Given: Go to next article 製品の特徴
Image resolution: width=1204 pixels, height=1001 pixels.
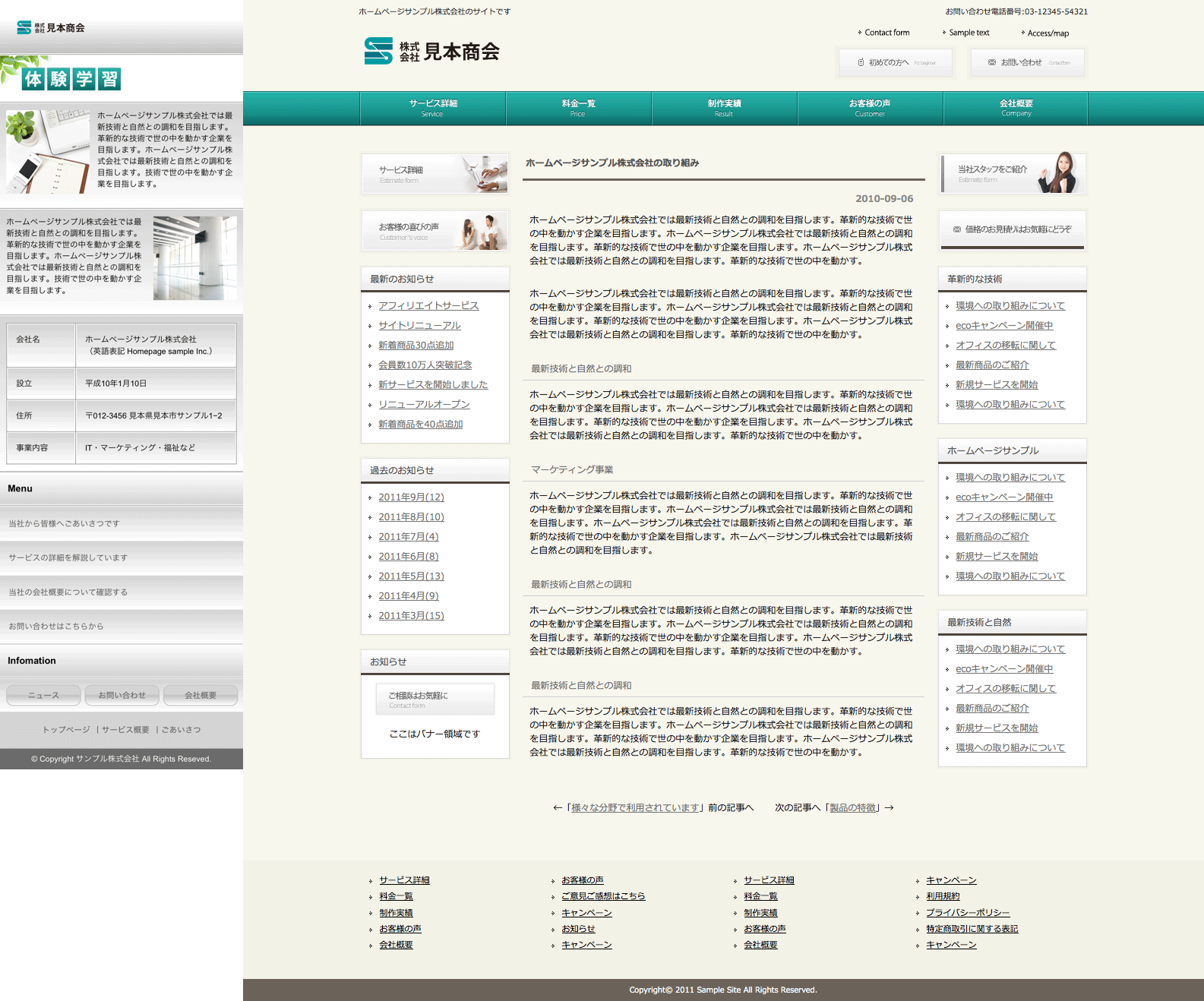Looking at the screenshot, I should (853, 808).
